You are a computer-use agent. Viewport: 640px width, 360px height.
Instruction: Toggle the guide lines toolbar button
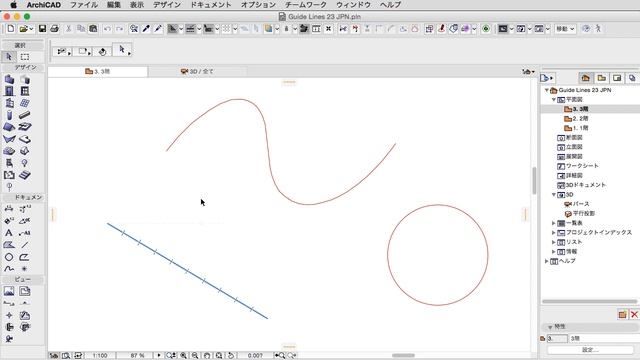click(172, 29)
